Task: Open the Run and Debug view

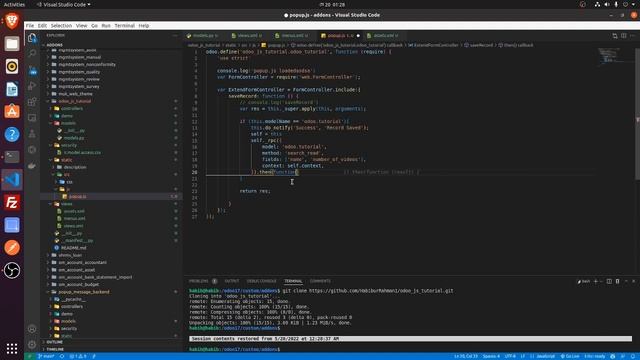Action: pyautogui.click(x=32, y=86)
